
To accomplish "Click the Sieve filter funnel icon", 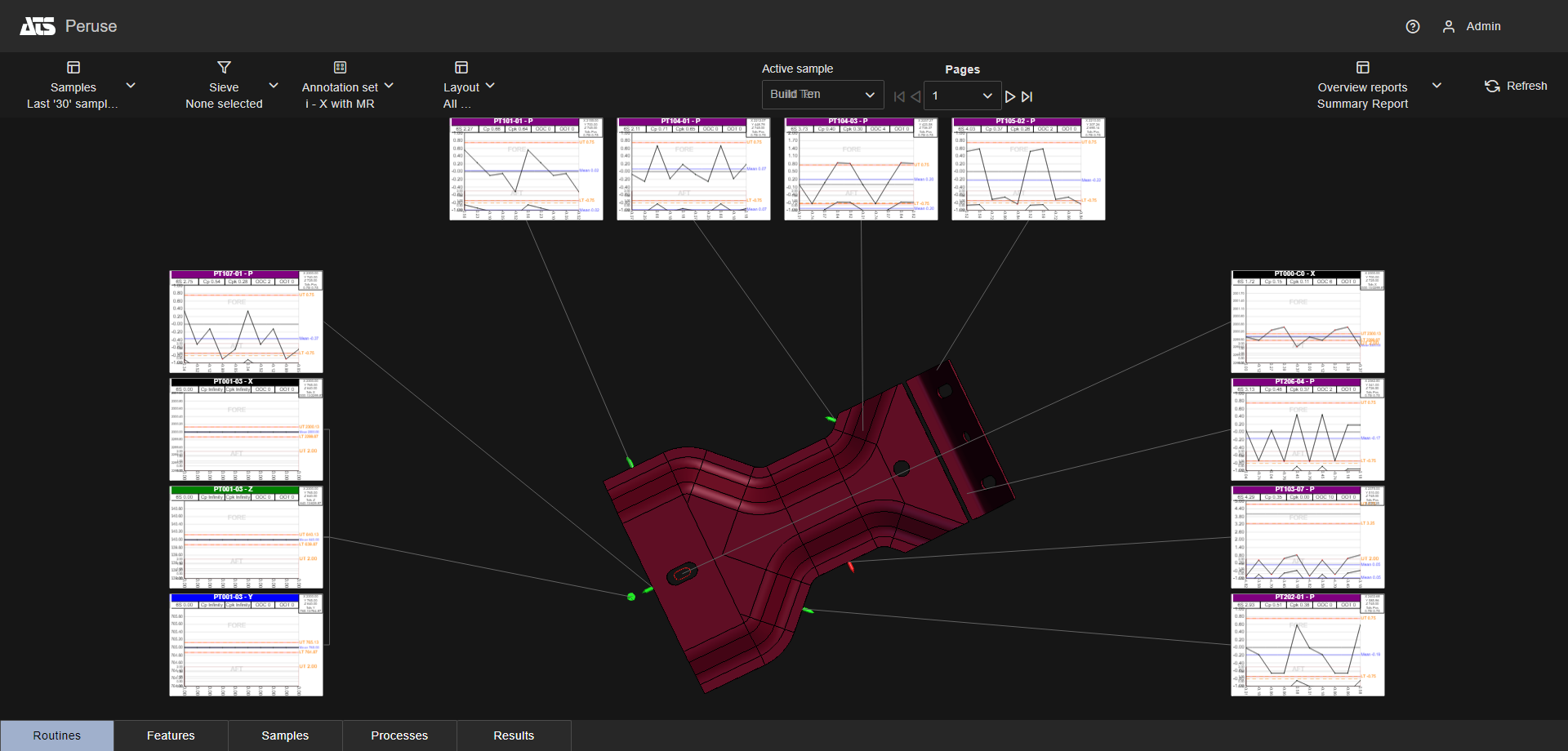I will click(x=224, y=68).
